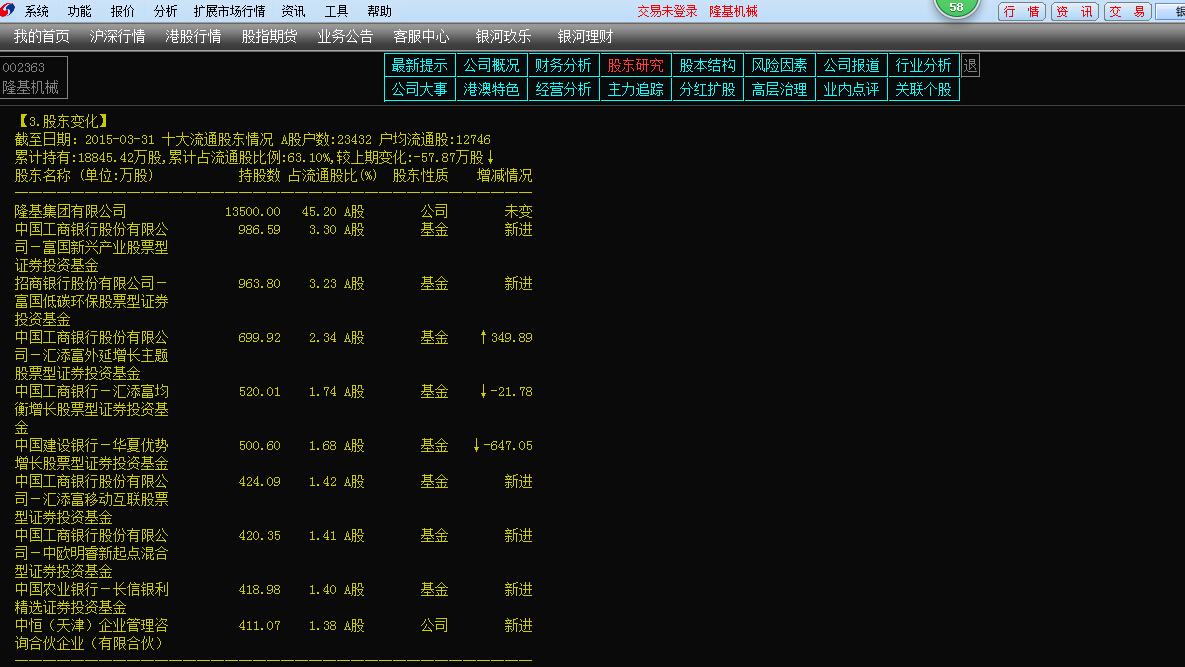1185x667 pixels.
Task: Open the 报价 menu
Action: (x=122, y=11)
